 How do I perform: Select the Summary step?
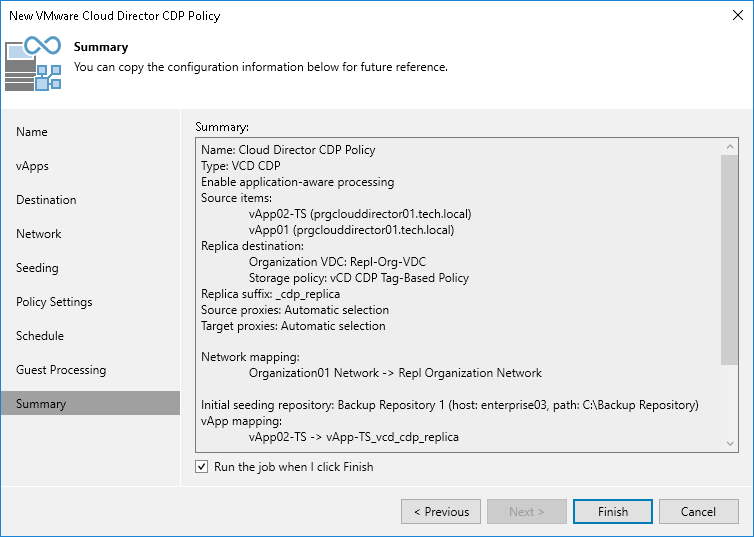41,404
